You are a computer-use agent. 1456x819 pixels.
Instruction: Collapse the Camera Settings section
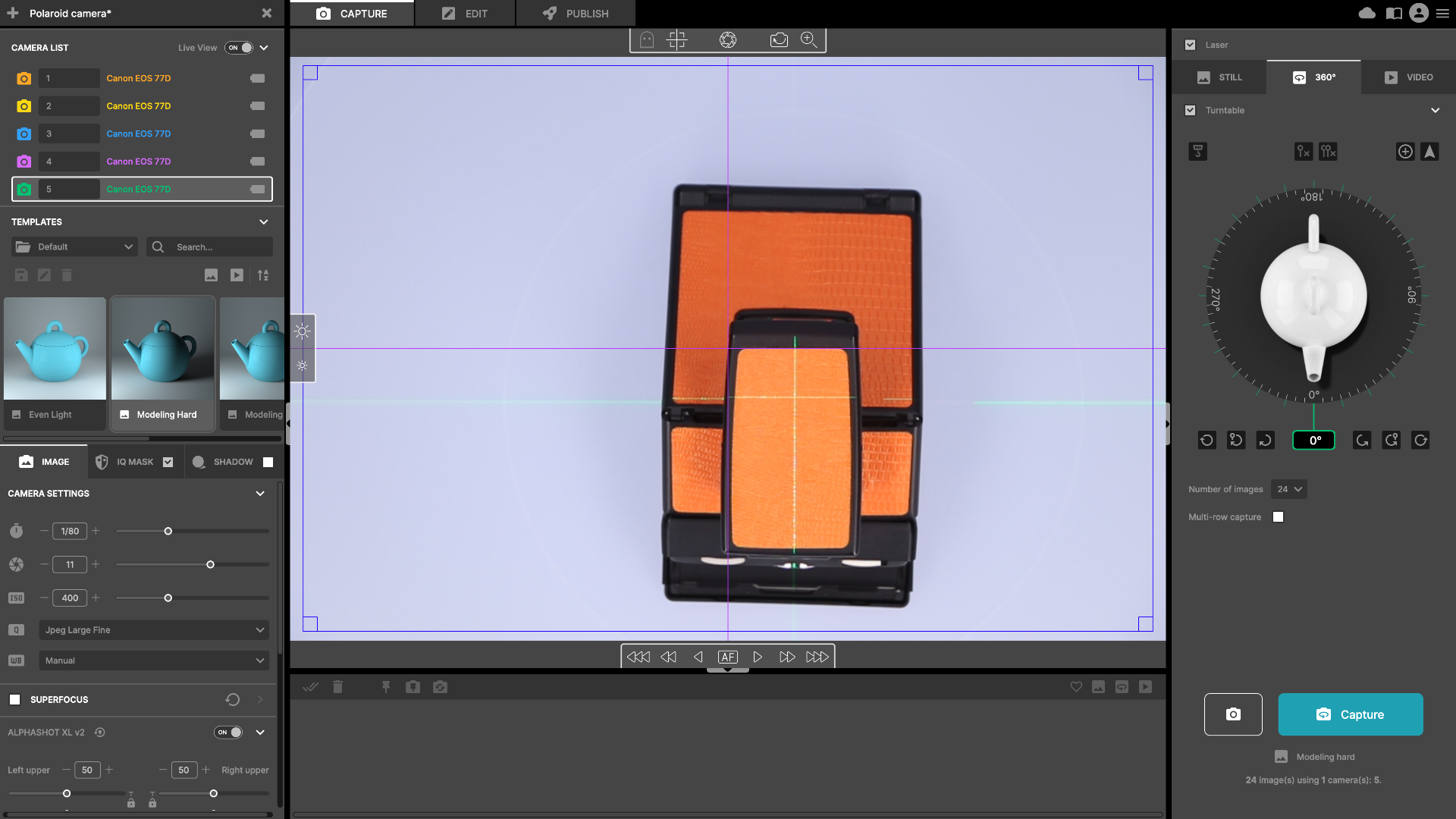[x=260, y=494]
